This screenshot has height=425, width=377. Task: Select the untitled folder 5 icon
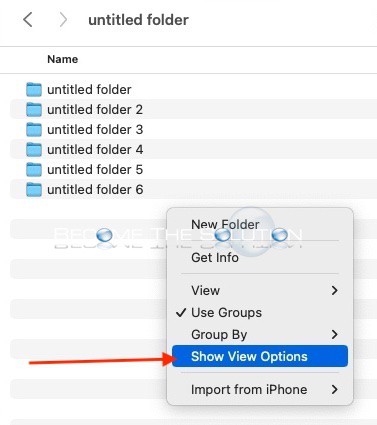coord(34,169)
